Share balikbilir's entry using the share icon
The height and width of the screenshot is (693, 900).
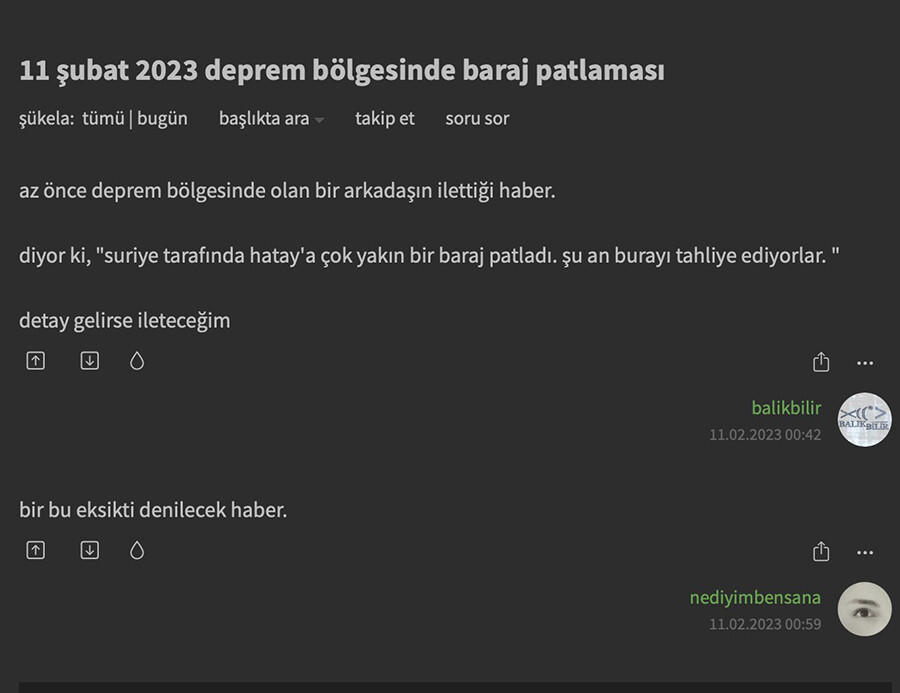click(821, 361)
